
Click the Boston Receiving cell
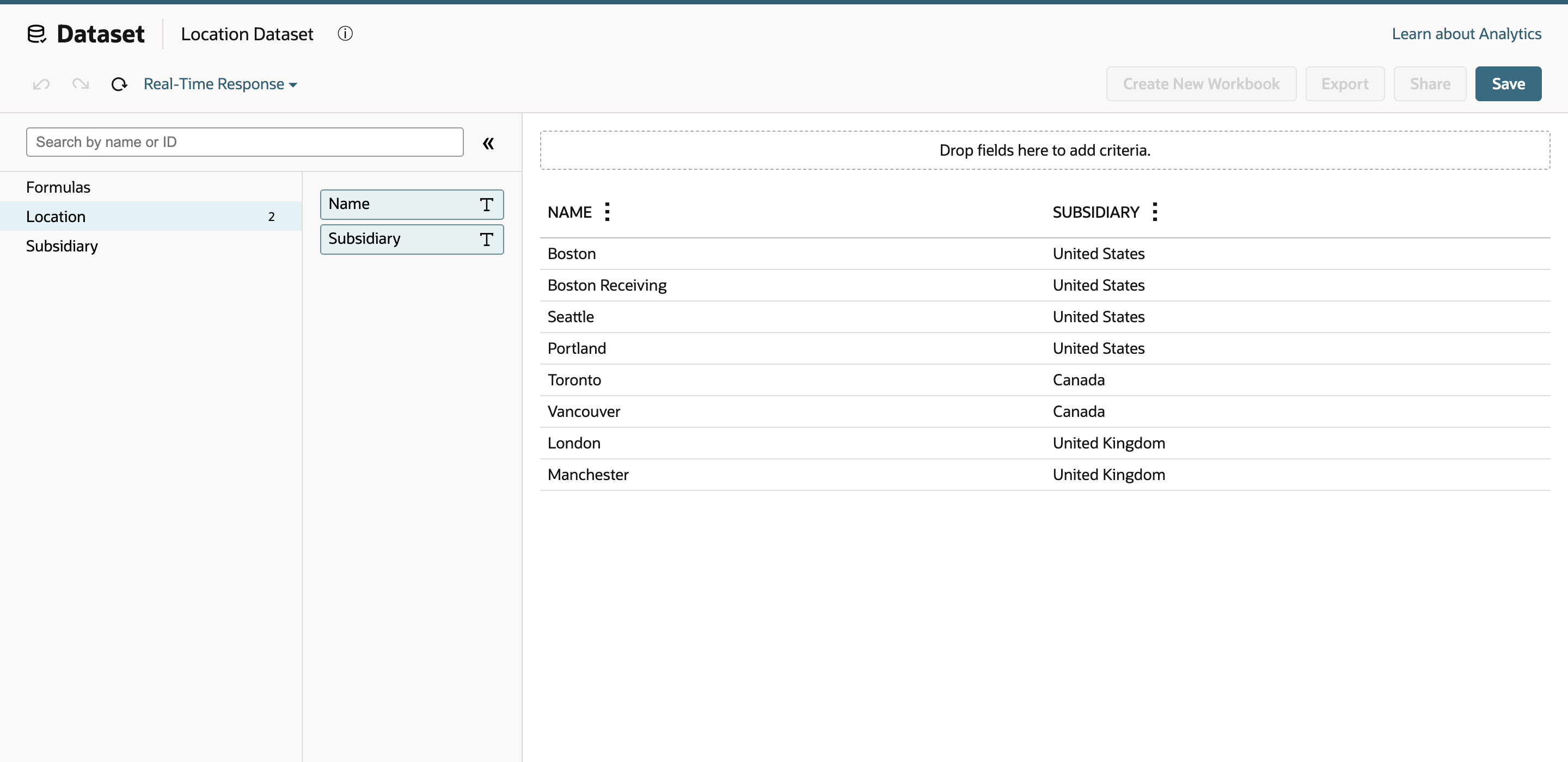coord(607,285)
